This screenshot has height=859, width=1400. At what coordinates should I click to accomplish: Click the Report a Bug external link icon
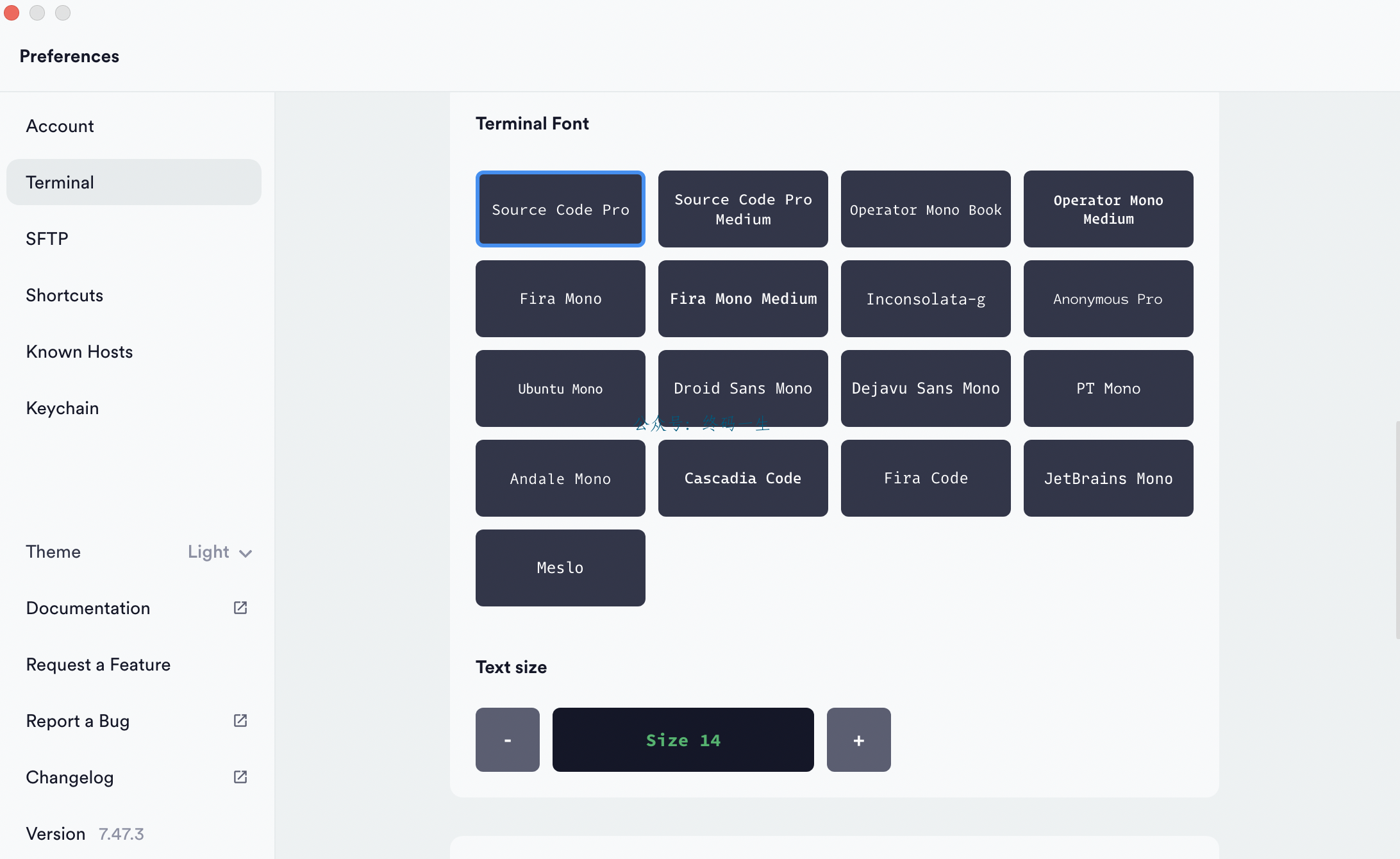pyautogui.click(x=240, y=721)
